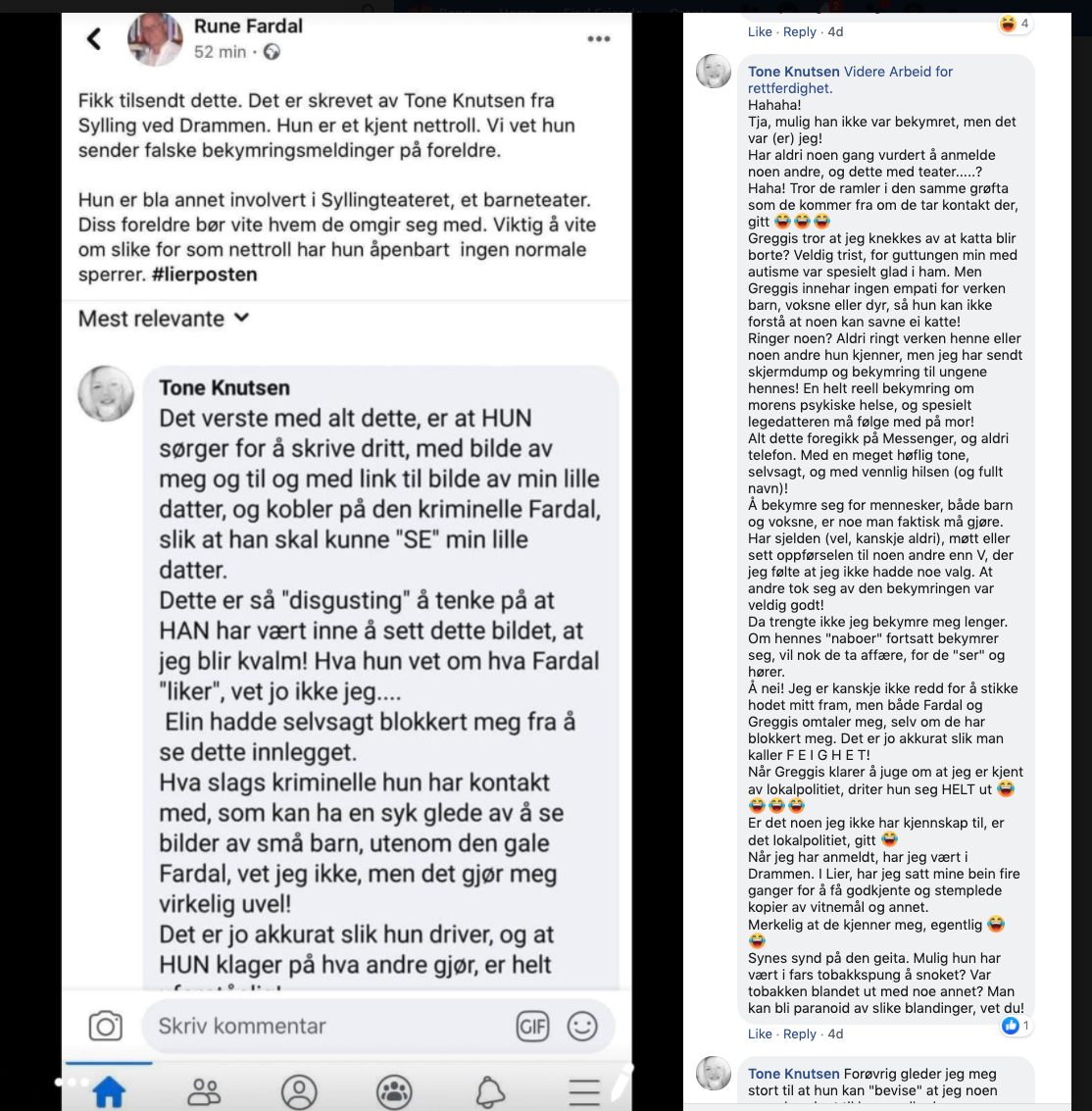Expand the Mest relevante sorting dropdown
This screenshot has width=1092, height=1111.
click(x=164, y=319)
